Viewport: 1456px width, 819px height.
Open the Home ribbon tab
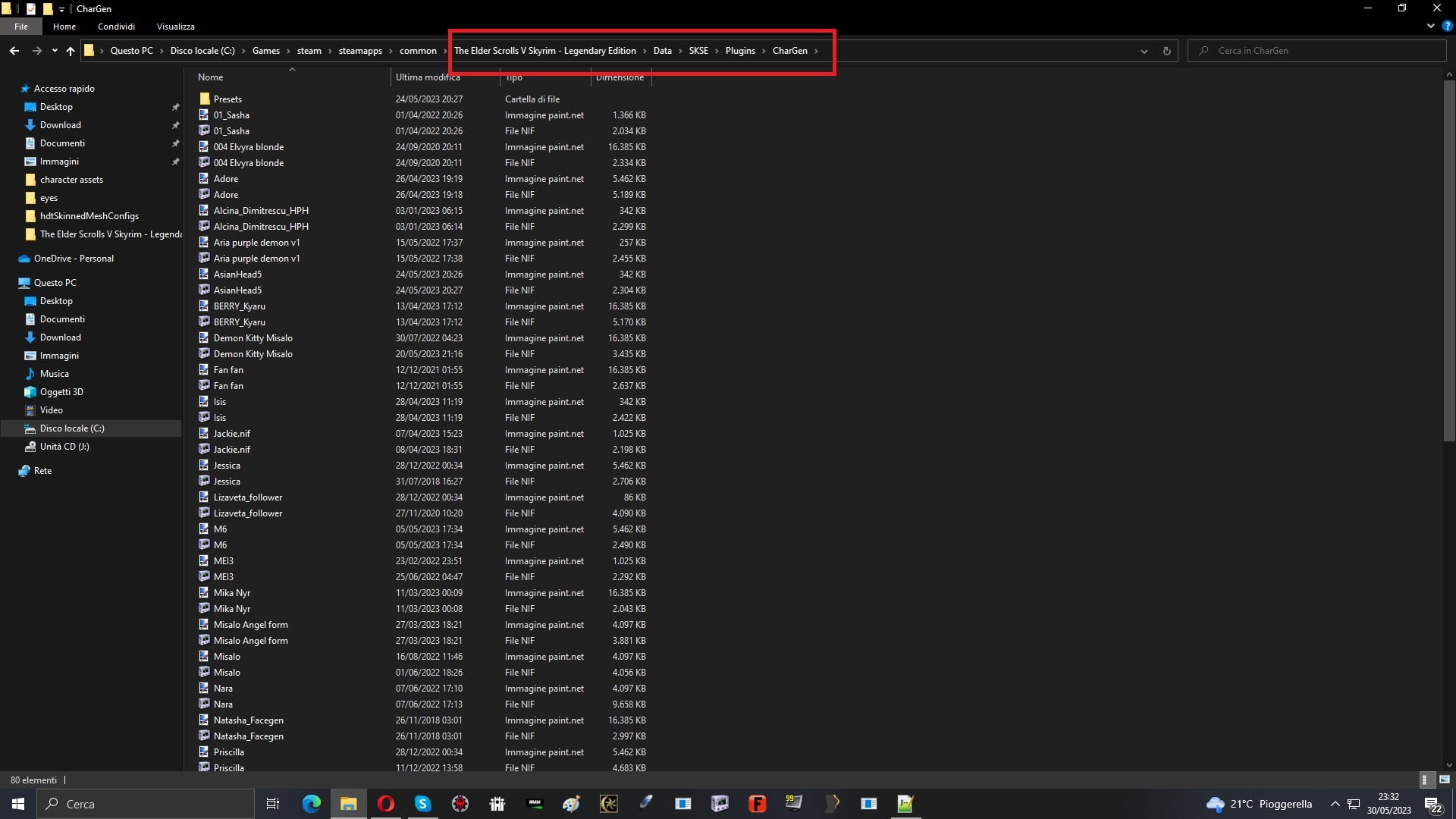(64, 27)
